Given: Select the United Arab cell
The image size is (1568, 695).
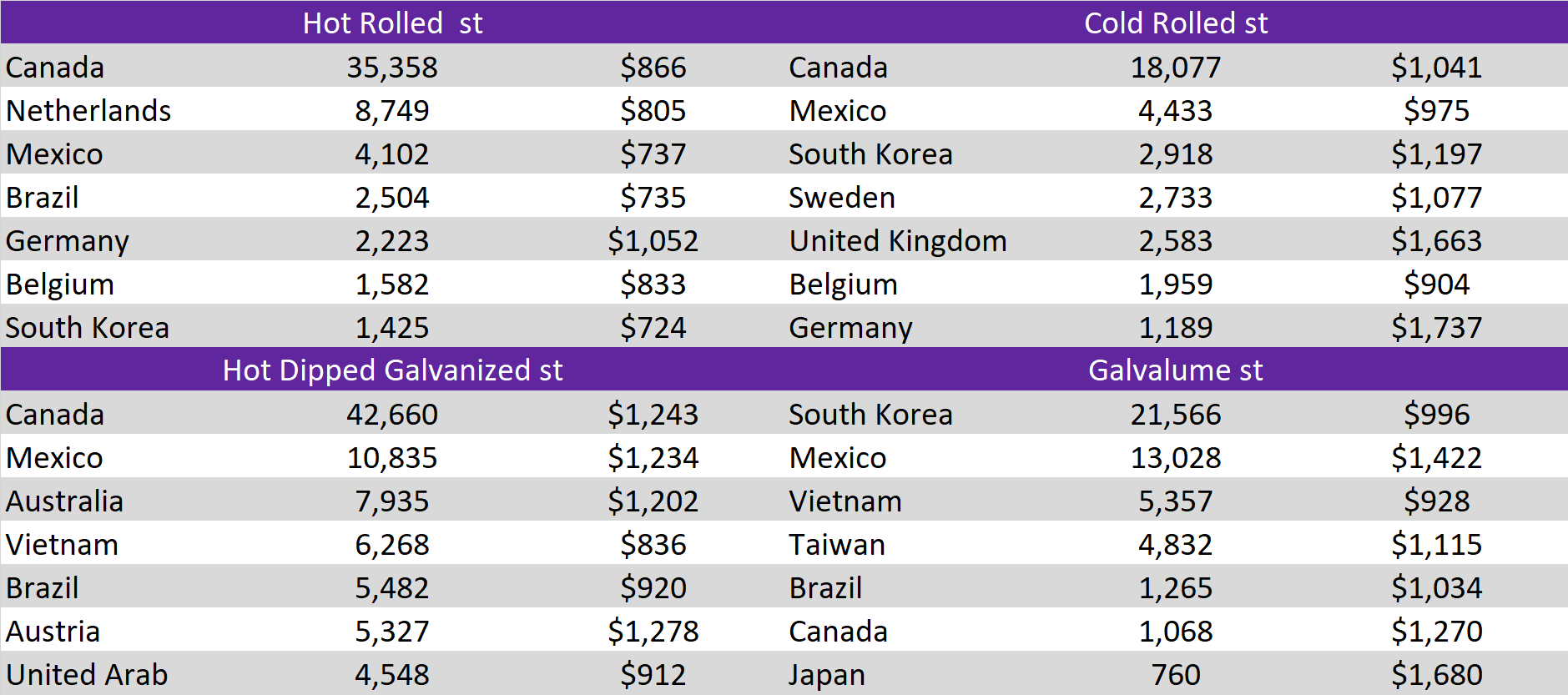Looking at the screenshot, I should click(87, 674).
